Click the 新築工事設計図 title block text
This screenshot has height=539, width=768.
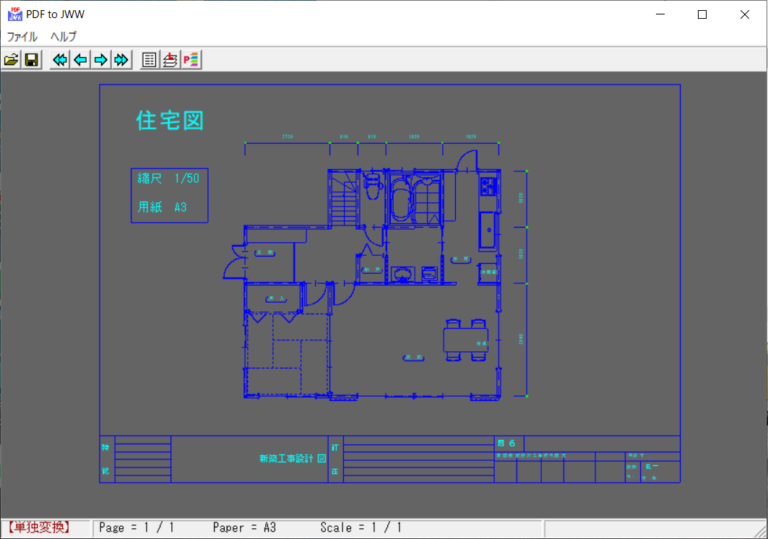pos(292,459)
